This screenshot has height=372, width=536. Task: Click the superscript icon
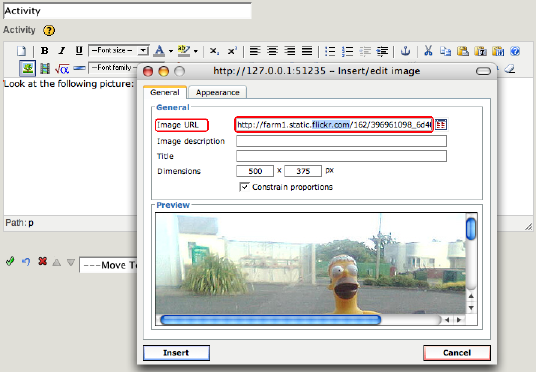point(232,51)
